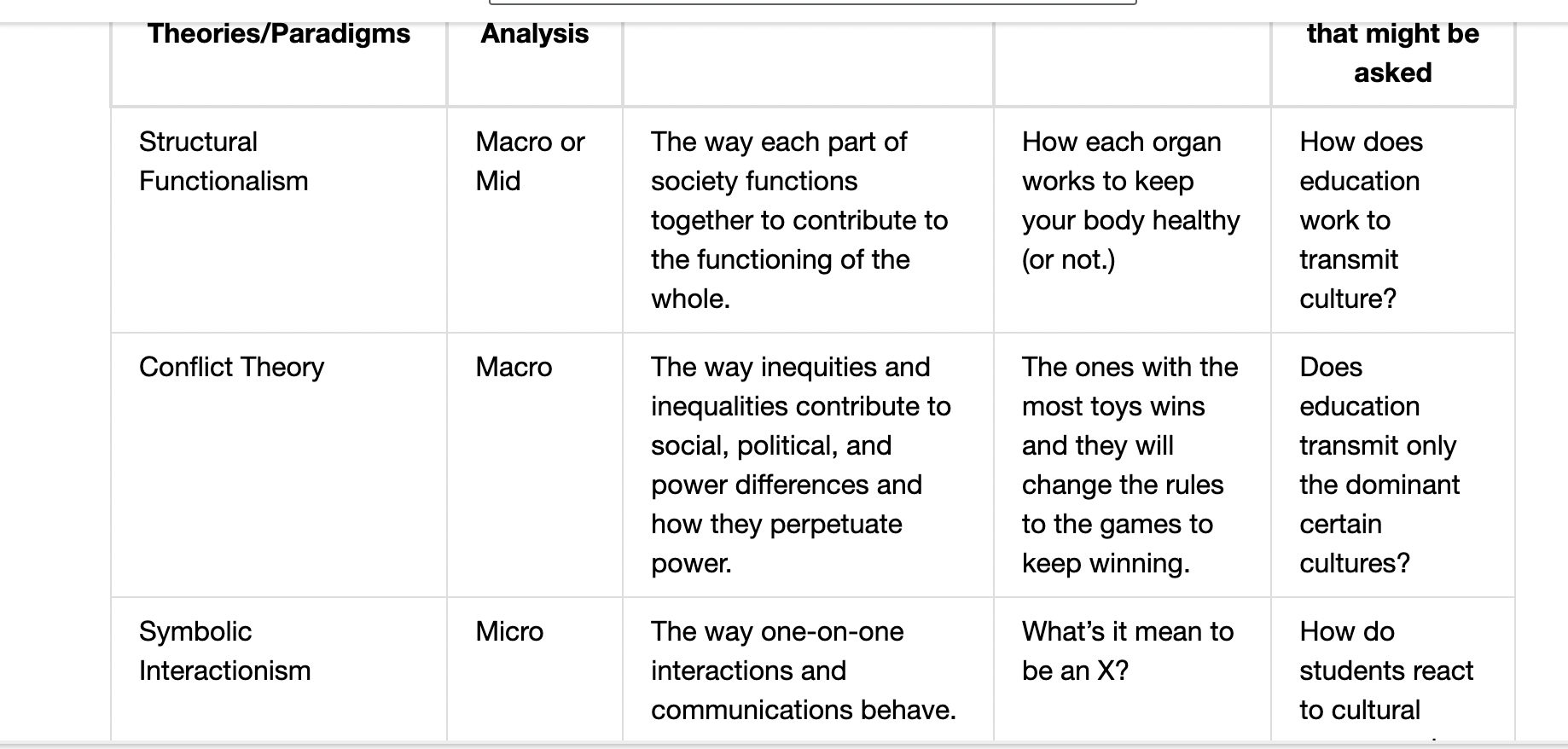This screenshot has width=1568, height=749.
Task: Click 'The ones with the most toys' cell
Action: [1132, 465]
